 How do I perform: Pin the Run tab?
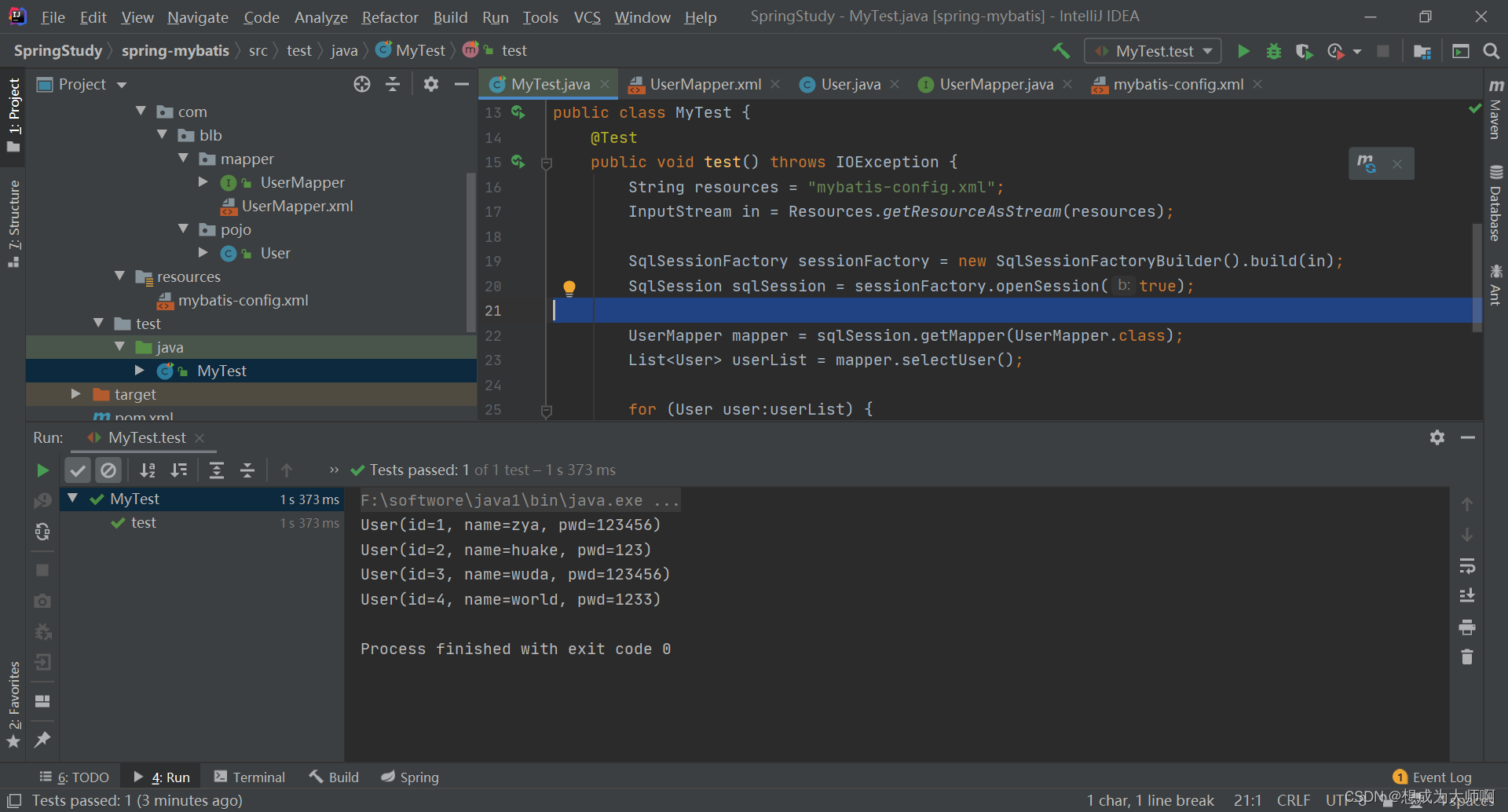pyautogui.click(x=42, y=739)
